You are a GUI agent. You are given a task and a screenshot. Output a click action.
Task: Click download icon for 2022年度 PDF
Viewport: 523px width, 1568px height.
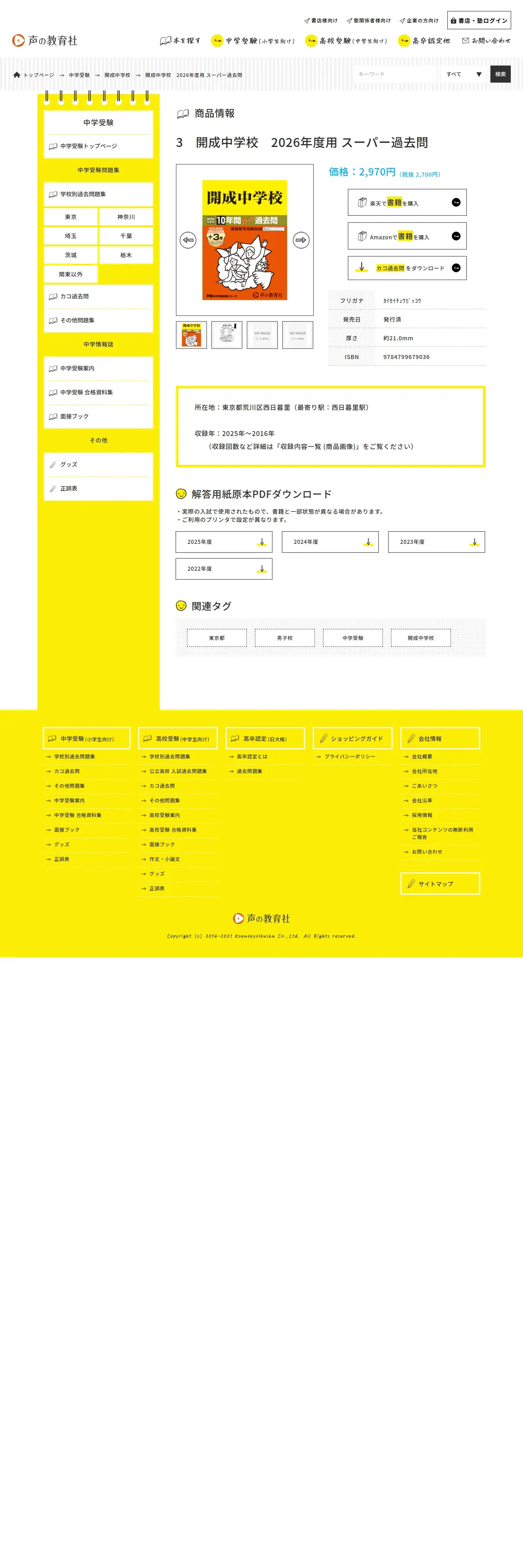262,569
